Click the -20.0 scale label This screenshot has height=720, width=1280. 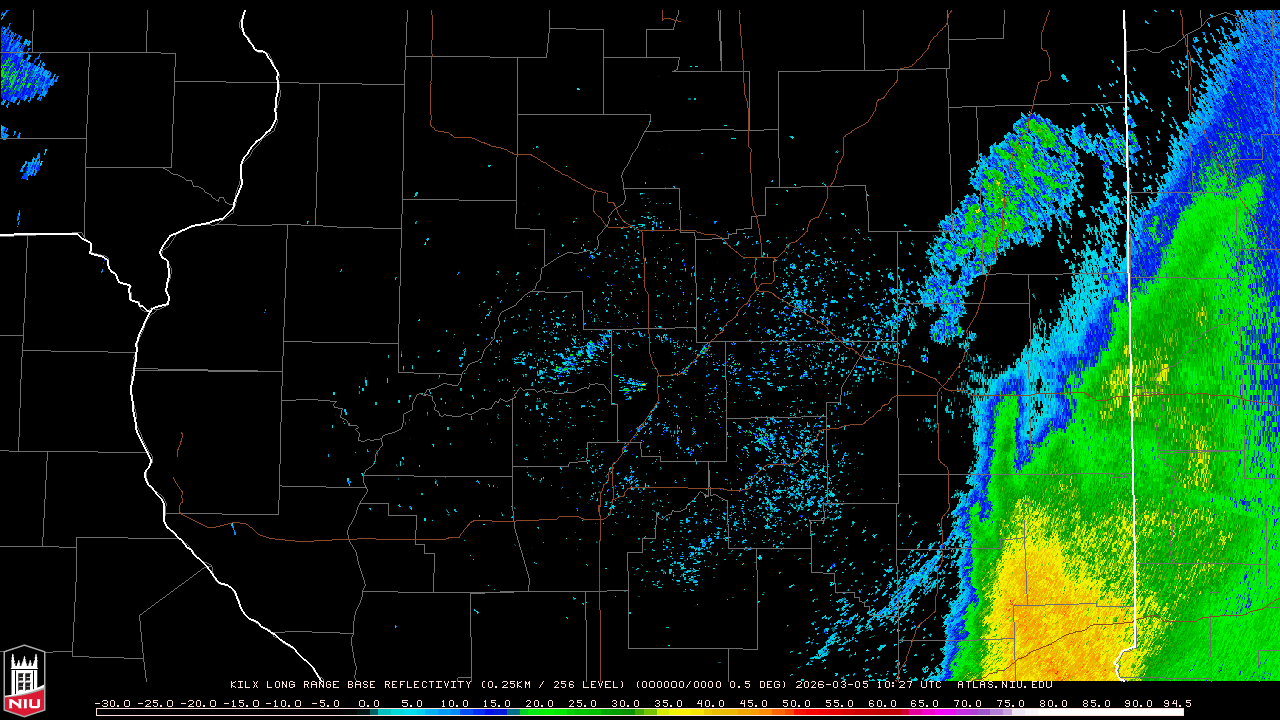(198, 704)
